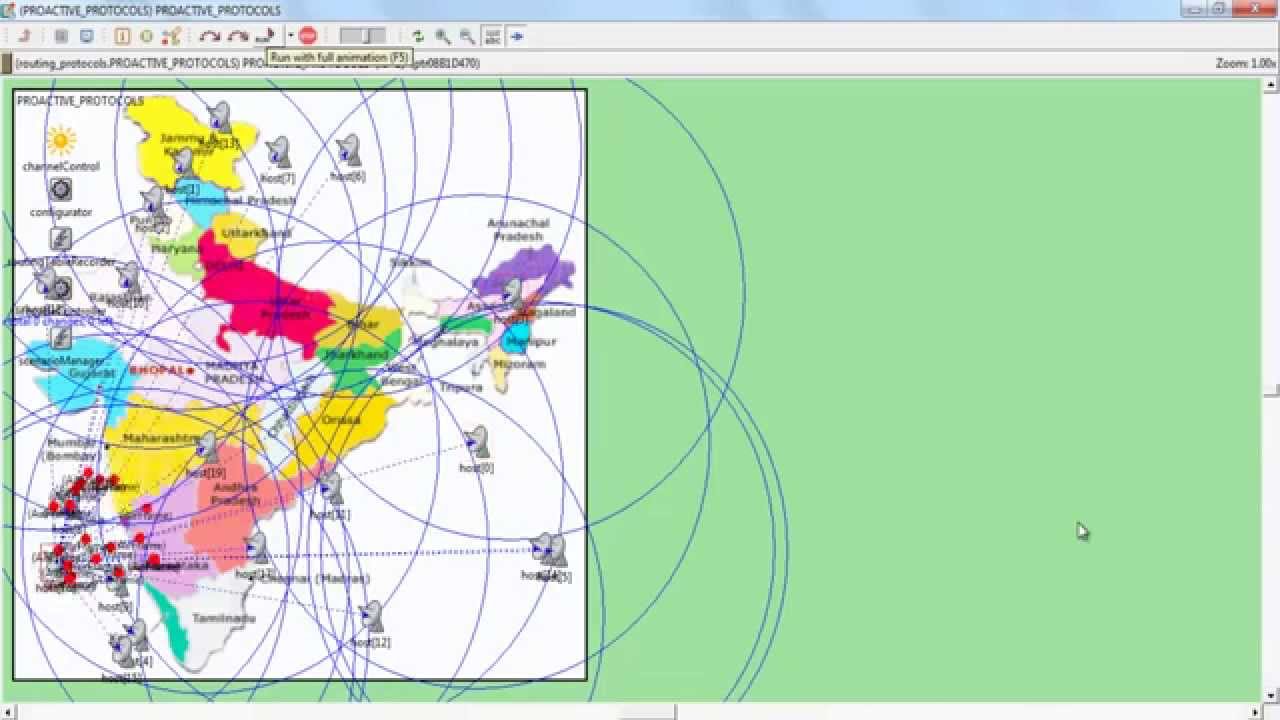This screenshot has width=1280, height=720.
Task: Toggle the module names 'abc' label icon
Action: click(492, 36)
